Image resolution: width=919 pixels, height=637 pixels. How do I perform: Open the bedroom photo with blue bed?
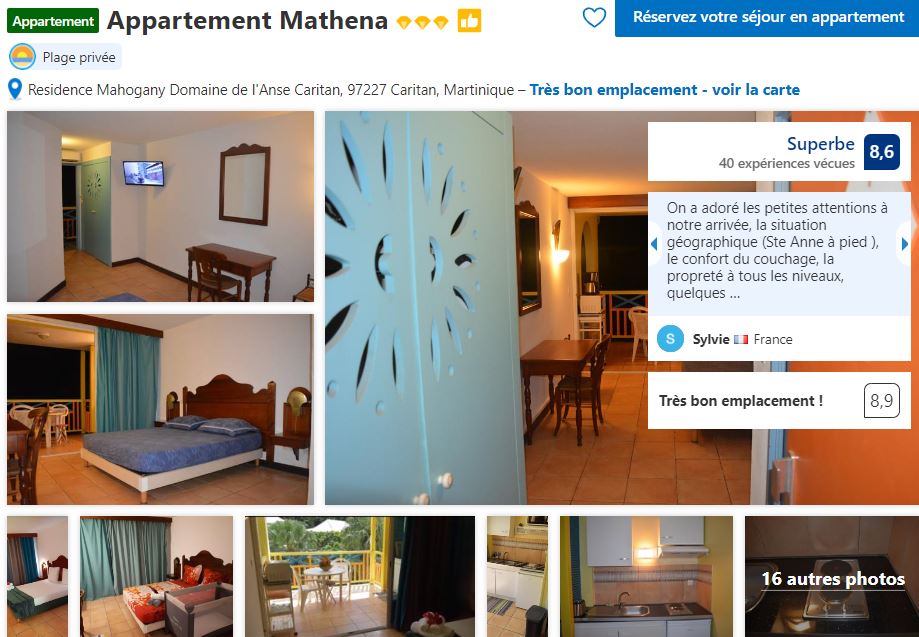point(160,409)
